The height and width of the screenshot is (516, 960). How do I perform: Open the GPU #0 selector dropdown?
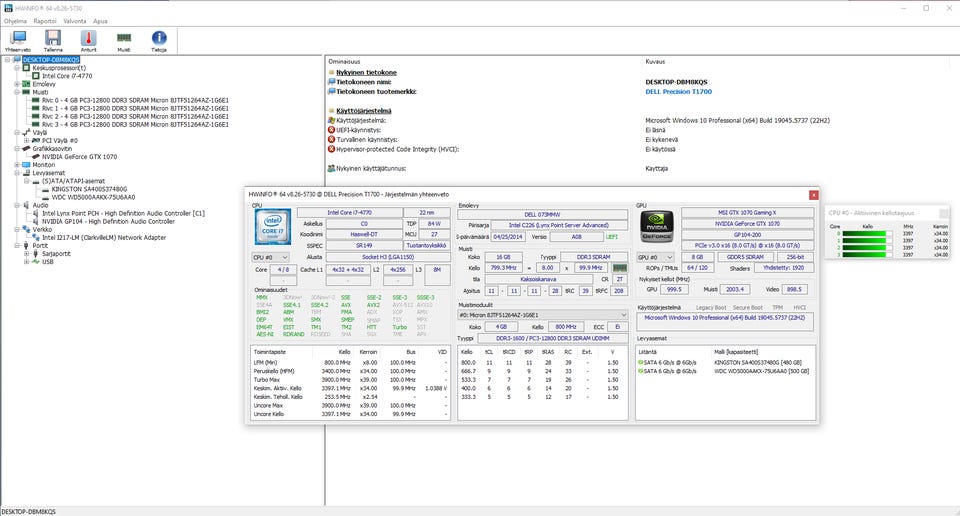[654, 257]
